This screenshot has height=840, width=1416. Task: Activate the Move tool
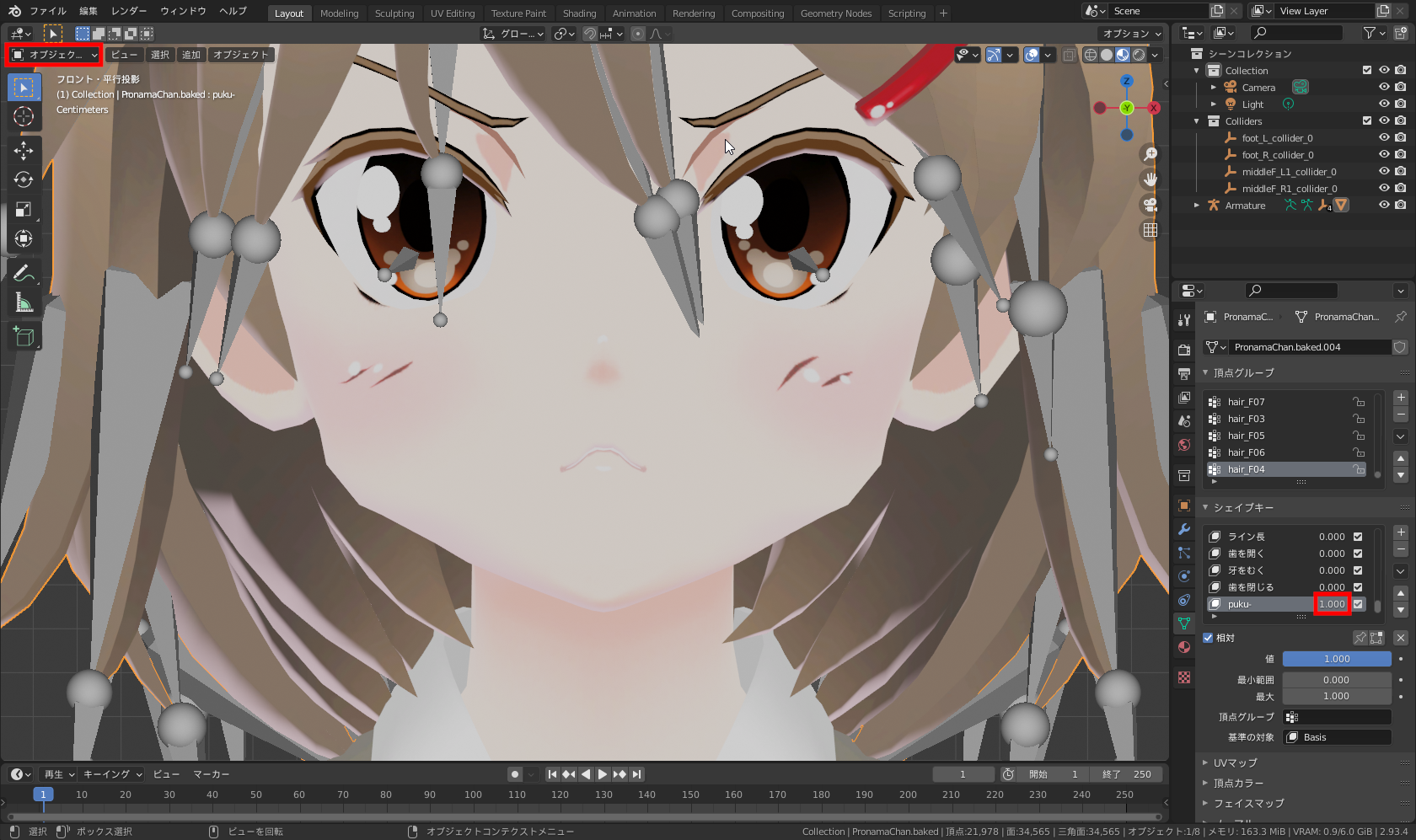click(24, 150)
